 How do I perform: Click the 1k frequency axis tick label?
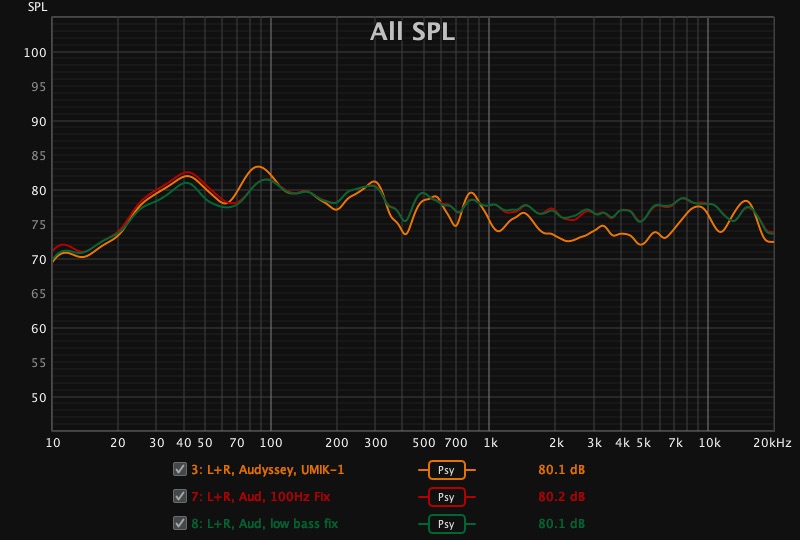[x=490, y=442]
